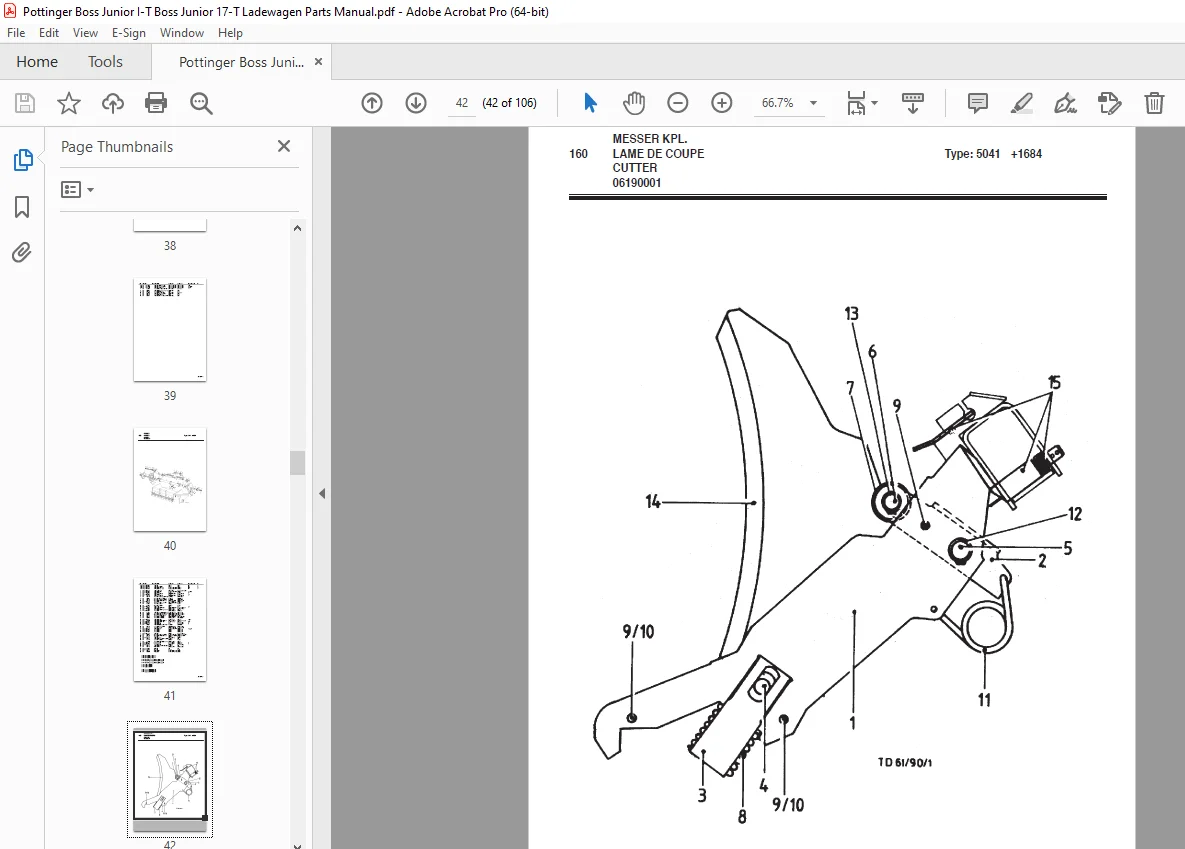1185x849 pixels.
Task: Activate the hand pan tool
Action: coord(634,103)
